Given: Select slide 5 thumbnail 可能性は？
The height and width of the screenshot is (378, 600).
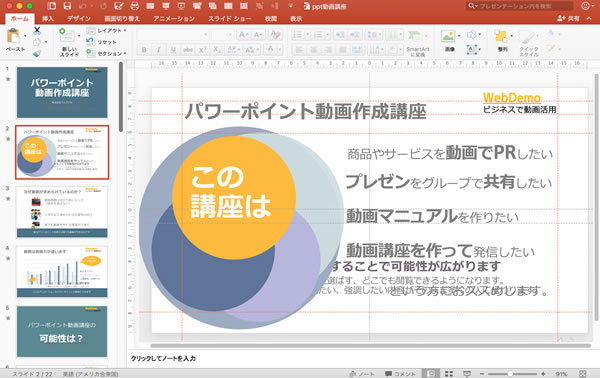Looking at the screenshot, I should (62, 331).
